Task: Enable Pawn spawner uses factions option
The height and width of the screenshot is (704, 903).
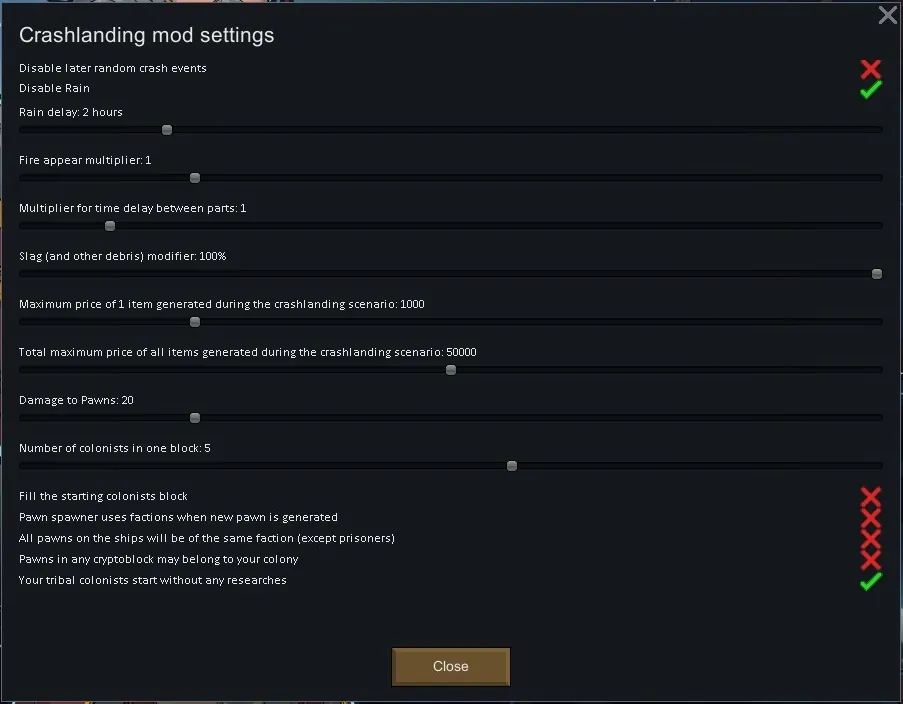Action: point(870,518)
